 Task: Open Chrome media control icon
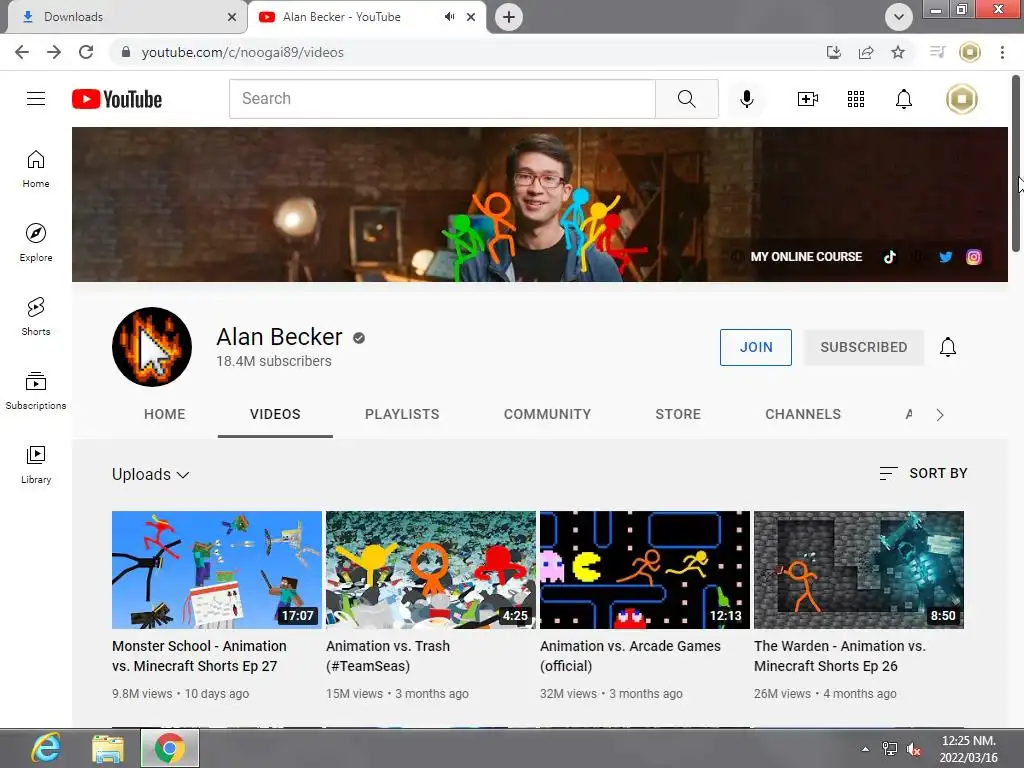pyautogui.click(x=937, y=52)
